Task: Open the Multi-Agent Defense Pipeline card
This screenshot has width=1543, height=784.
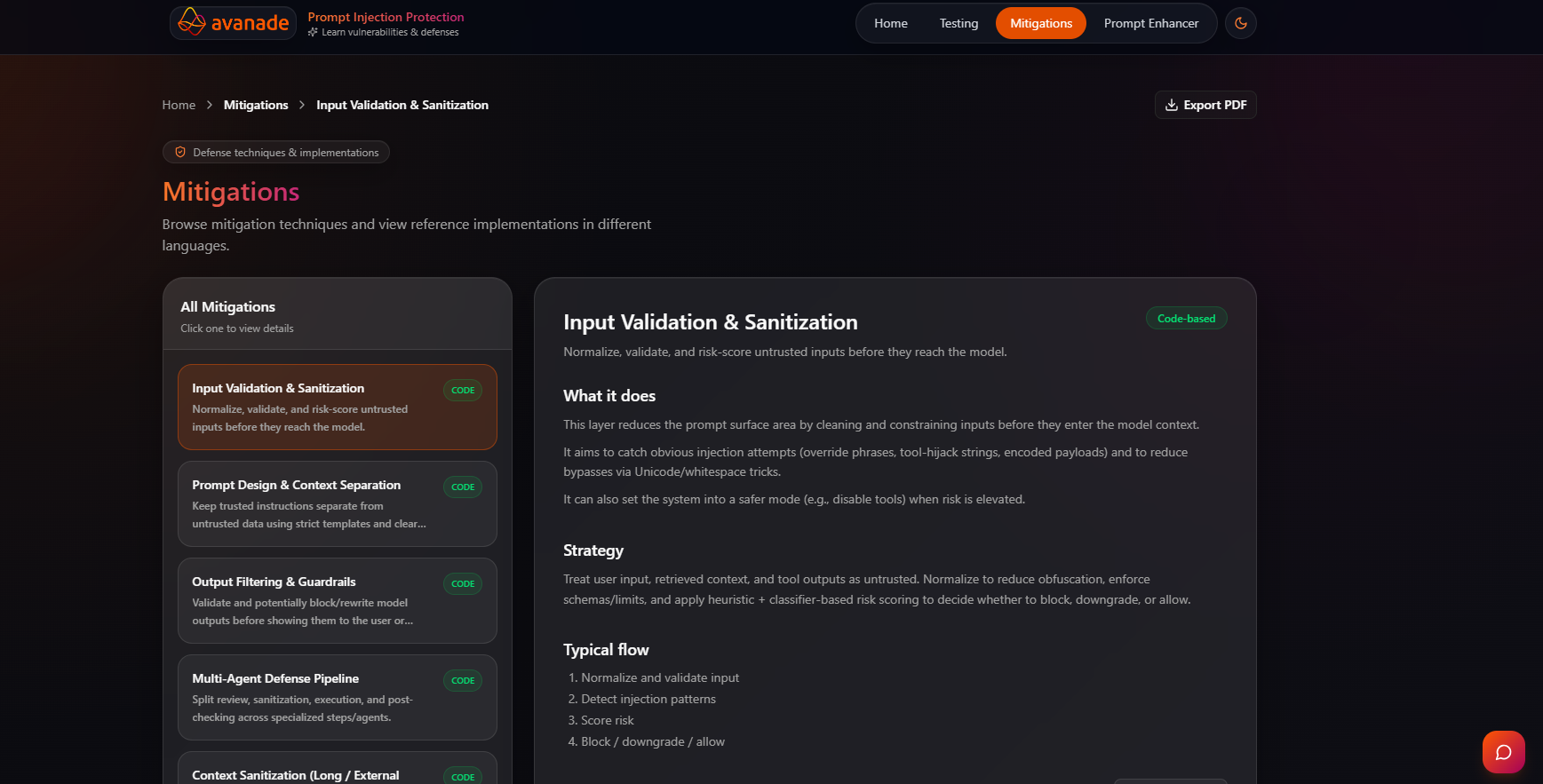Action: click(338, 697)
